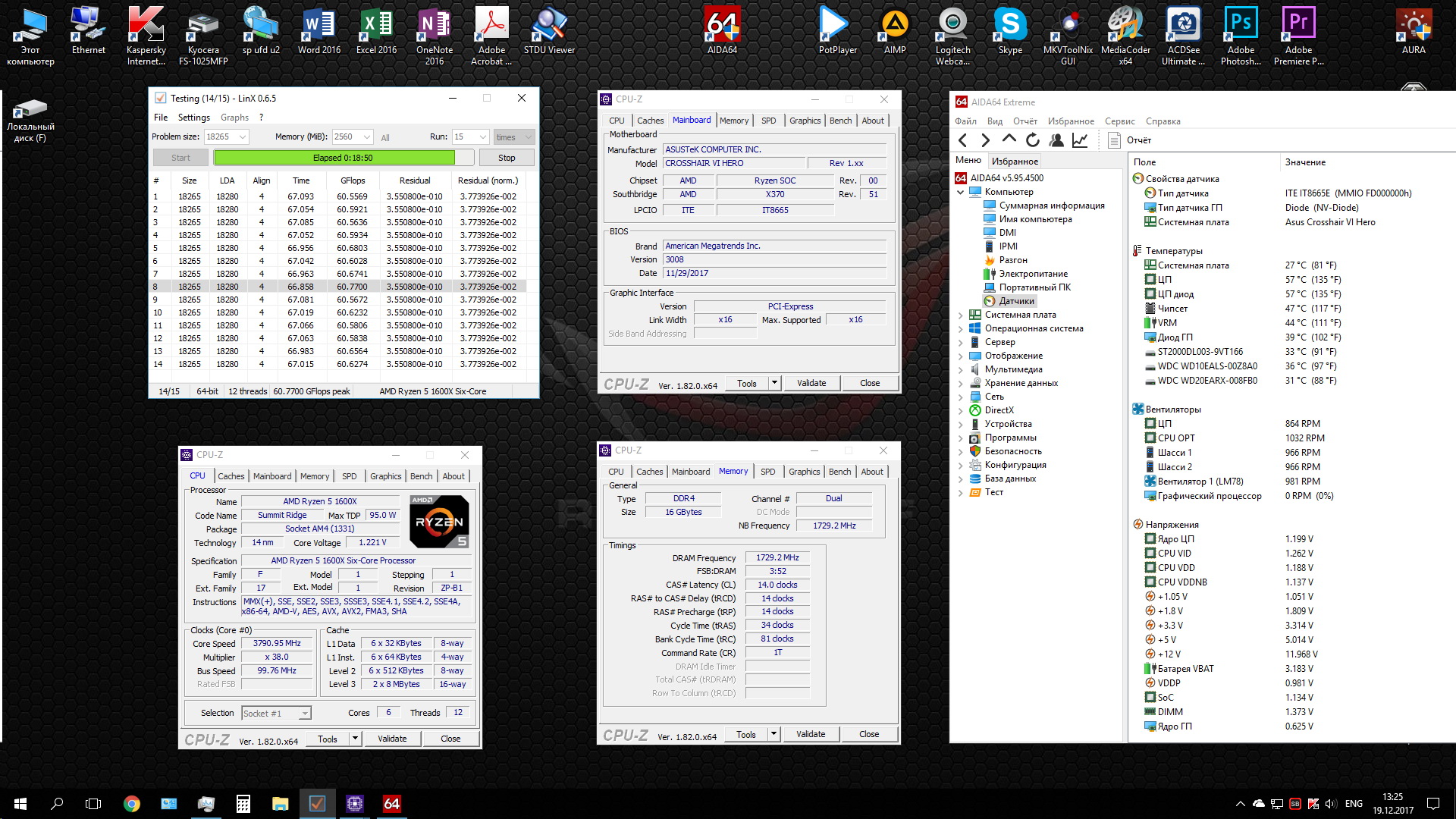Screen dimensions: 1456x819
Task: Open the AIDA64 desktop shortcut
Action: 722,32
